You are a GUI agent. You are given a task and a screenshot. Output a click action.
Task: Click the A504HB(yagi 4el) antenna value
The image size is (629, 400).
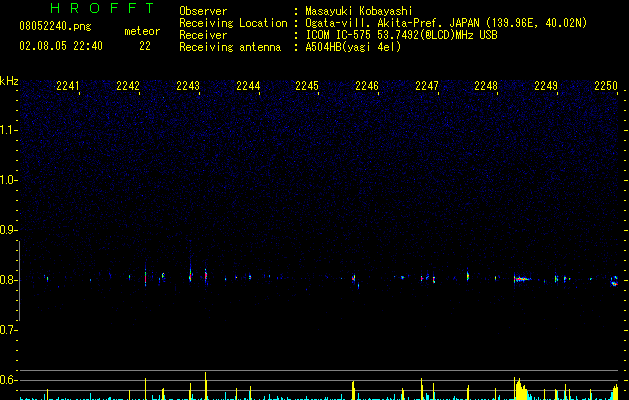pos(353,47)
